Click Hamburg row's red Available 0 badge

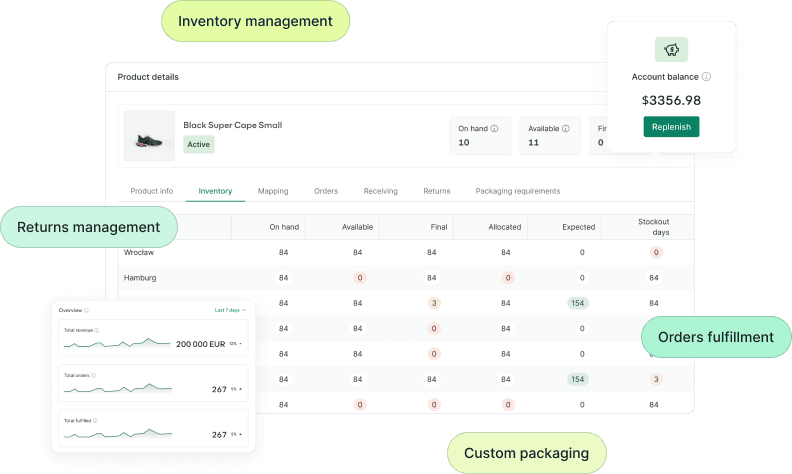(x=360, y=277)
